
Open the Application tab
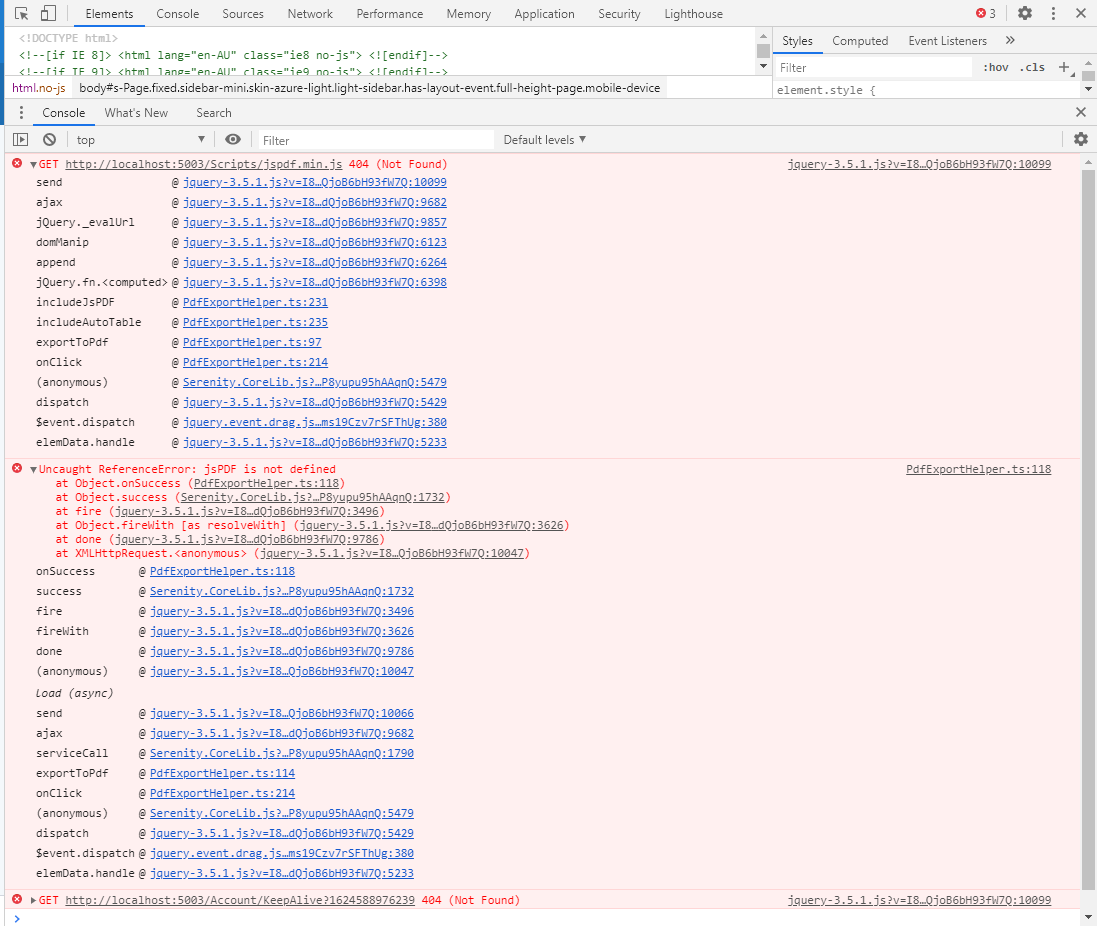click(x=544, y=14)
